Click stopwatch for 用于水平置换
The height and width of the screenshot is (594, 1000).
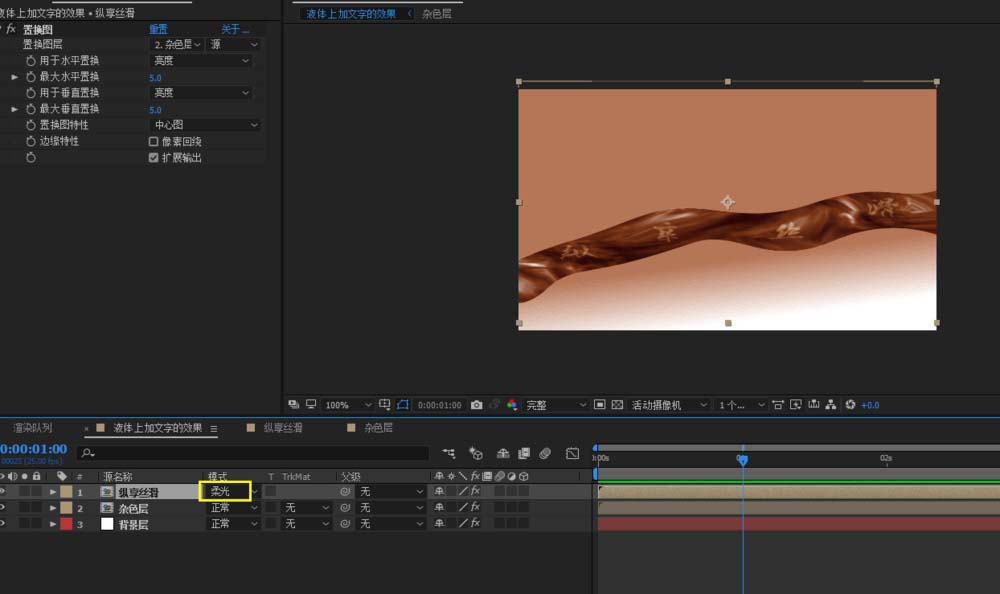(x=31, y=61)
